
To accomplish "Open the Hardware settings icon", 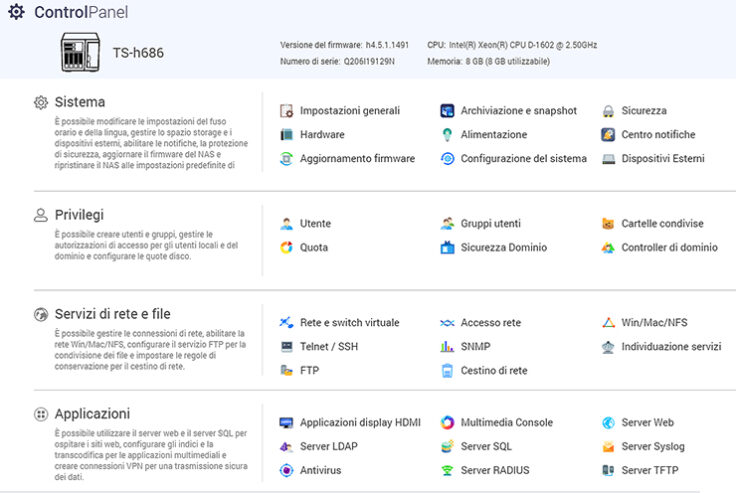I will click(287, 135).
